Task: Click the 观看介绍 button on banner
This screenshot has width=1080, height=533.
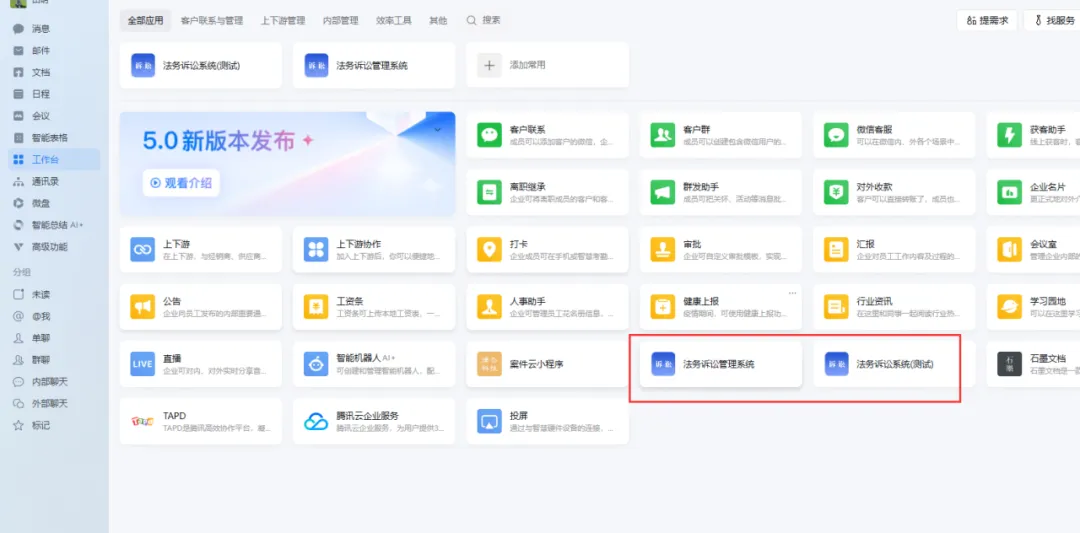Action: pos(182,182)
